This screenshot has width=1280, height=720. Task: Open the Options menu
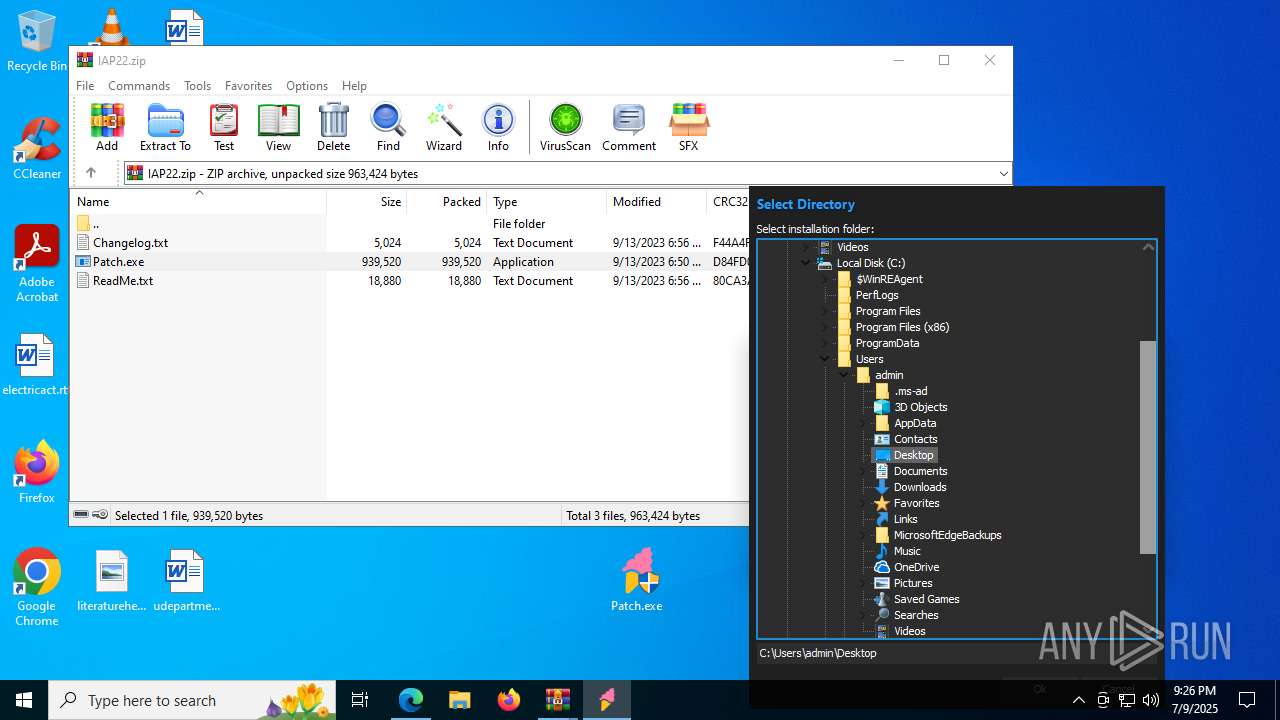coord(307,86)
